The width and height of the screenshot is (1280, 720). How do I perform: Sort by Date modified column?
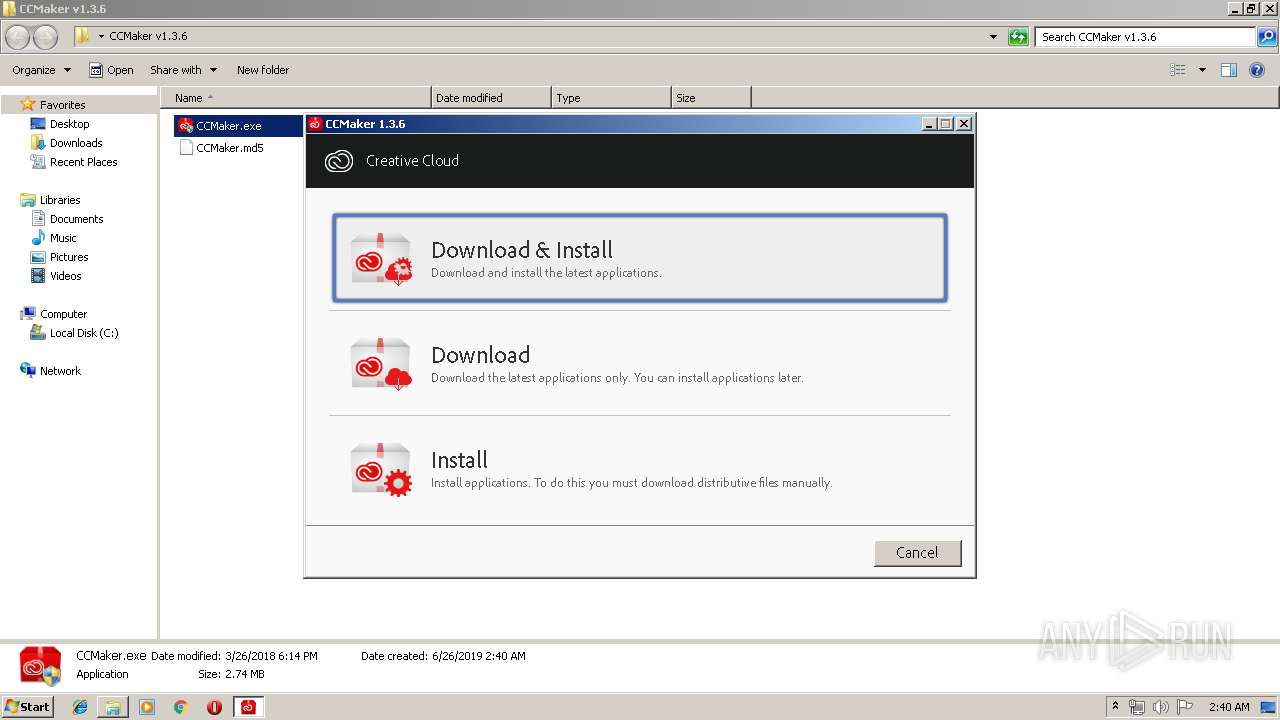click(491, 98)
